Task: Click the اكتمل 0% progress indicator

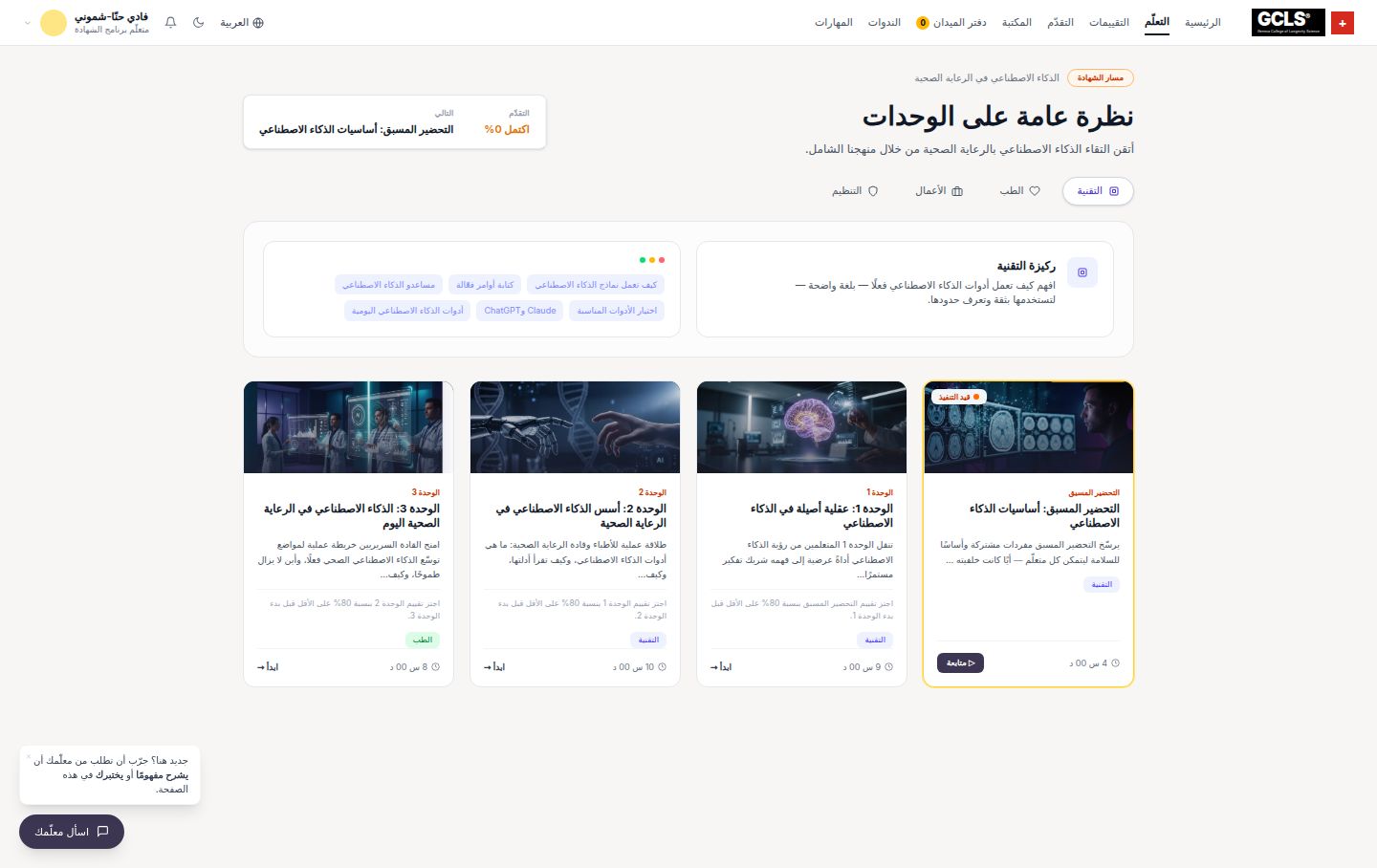Action: click(507, 129)
